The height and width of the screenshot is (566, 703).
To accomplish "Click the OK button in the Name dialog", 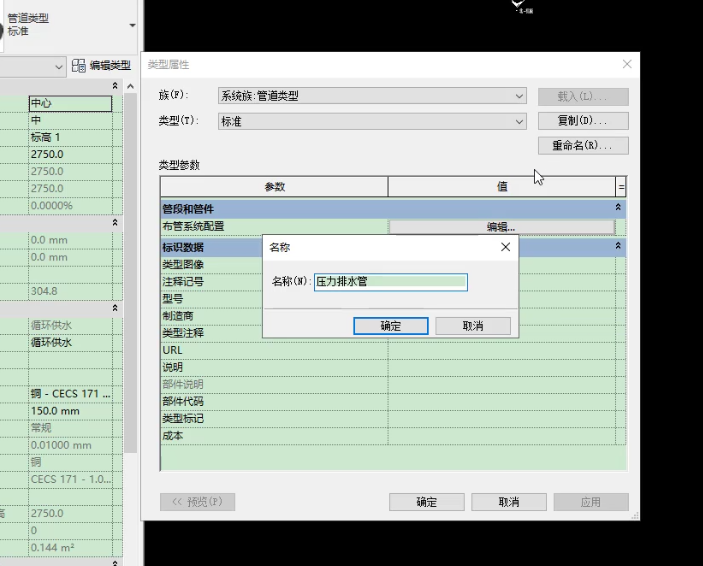I will (391, 326).
